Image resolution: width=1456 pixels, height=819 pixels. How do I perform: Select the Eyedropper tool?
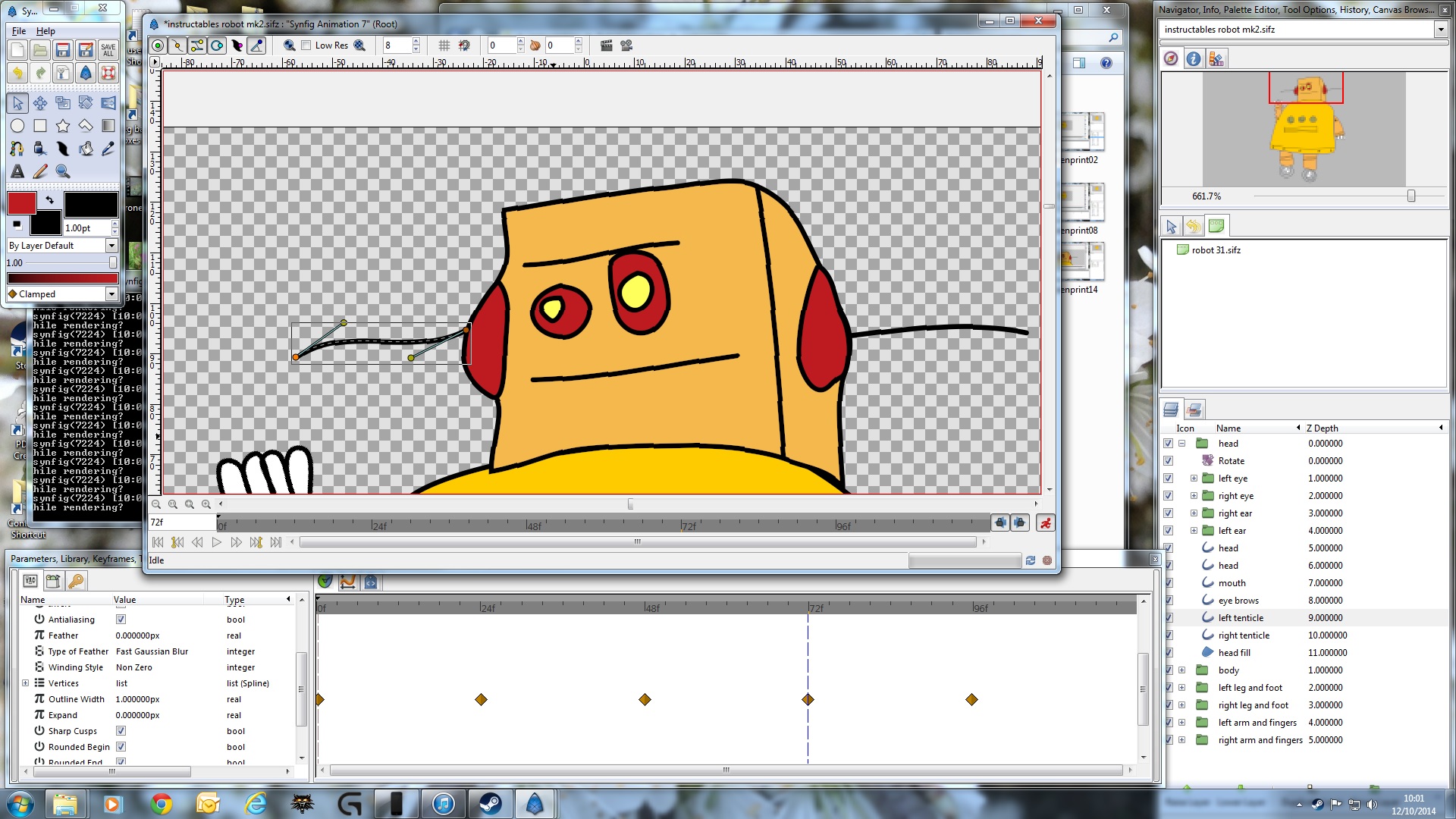pyautogui.click(x=108, y=149)
